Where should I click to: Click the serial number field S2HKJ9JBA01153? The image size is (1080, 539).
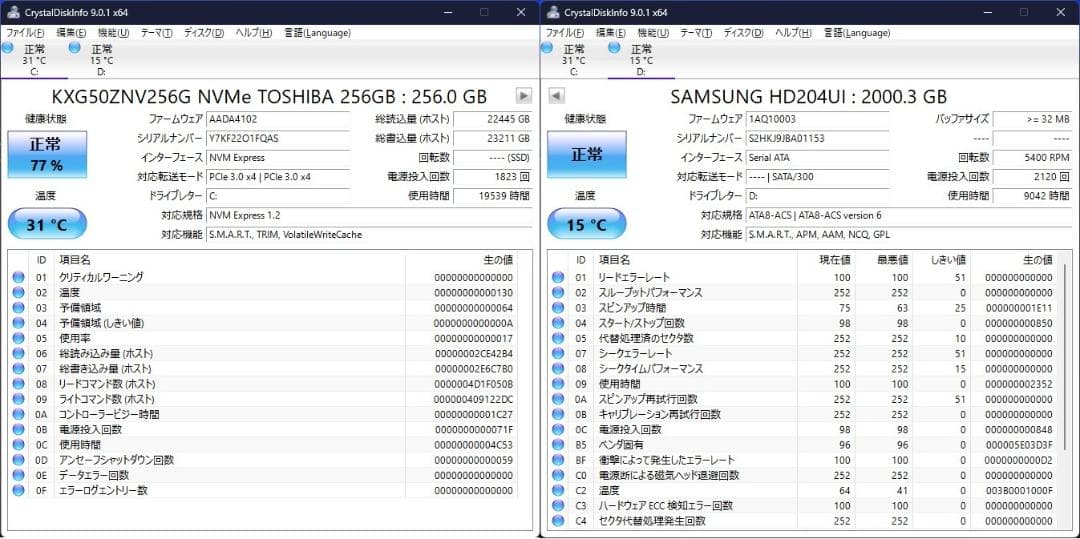818,138
